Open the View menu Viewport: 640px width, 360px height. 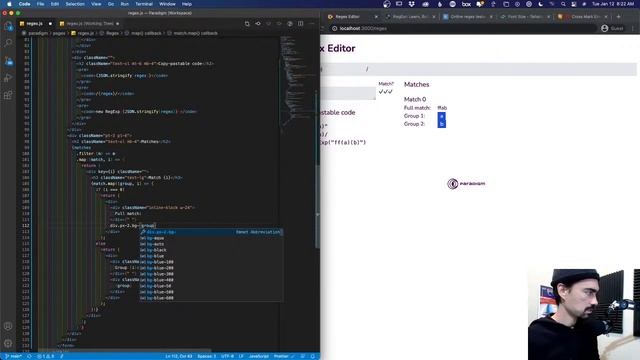coord(96,4)
